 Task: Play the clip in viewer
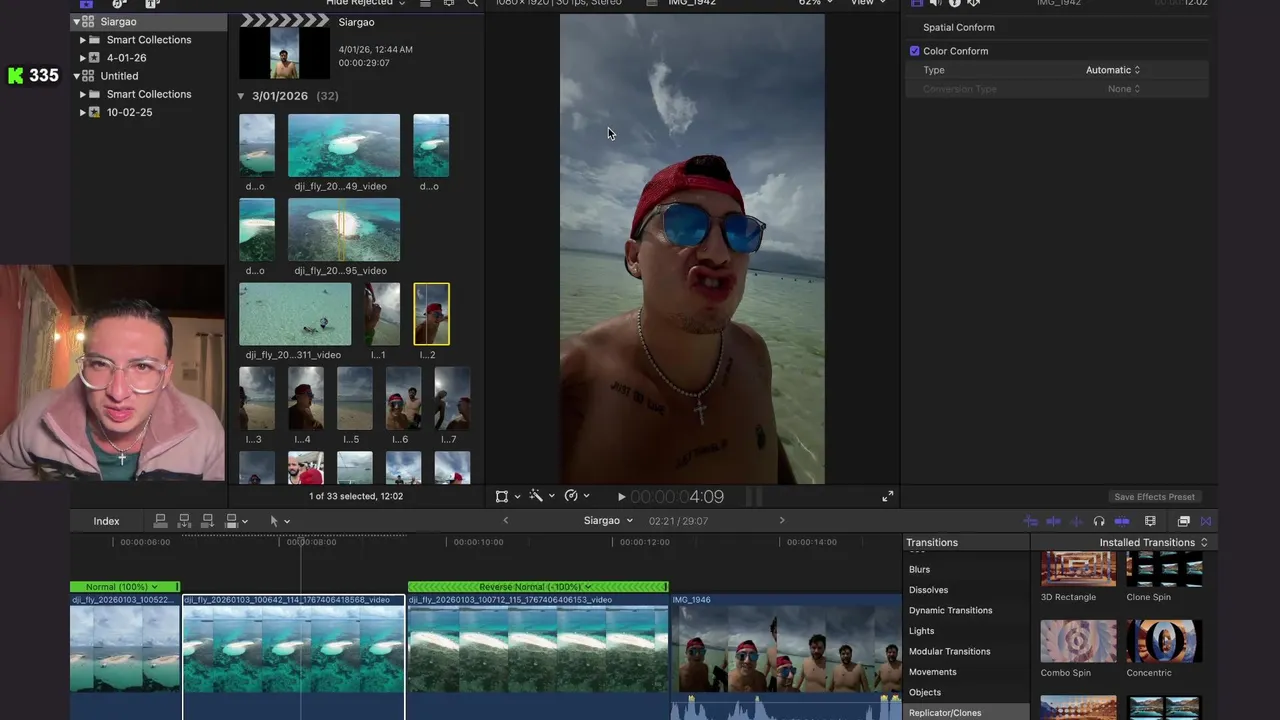click(x=621, y=497)
